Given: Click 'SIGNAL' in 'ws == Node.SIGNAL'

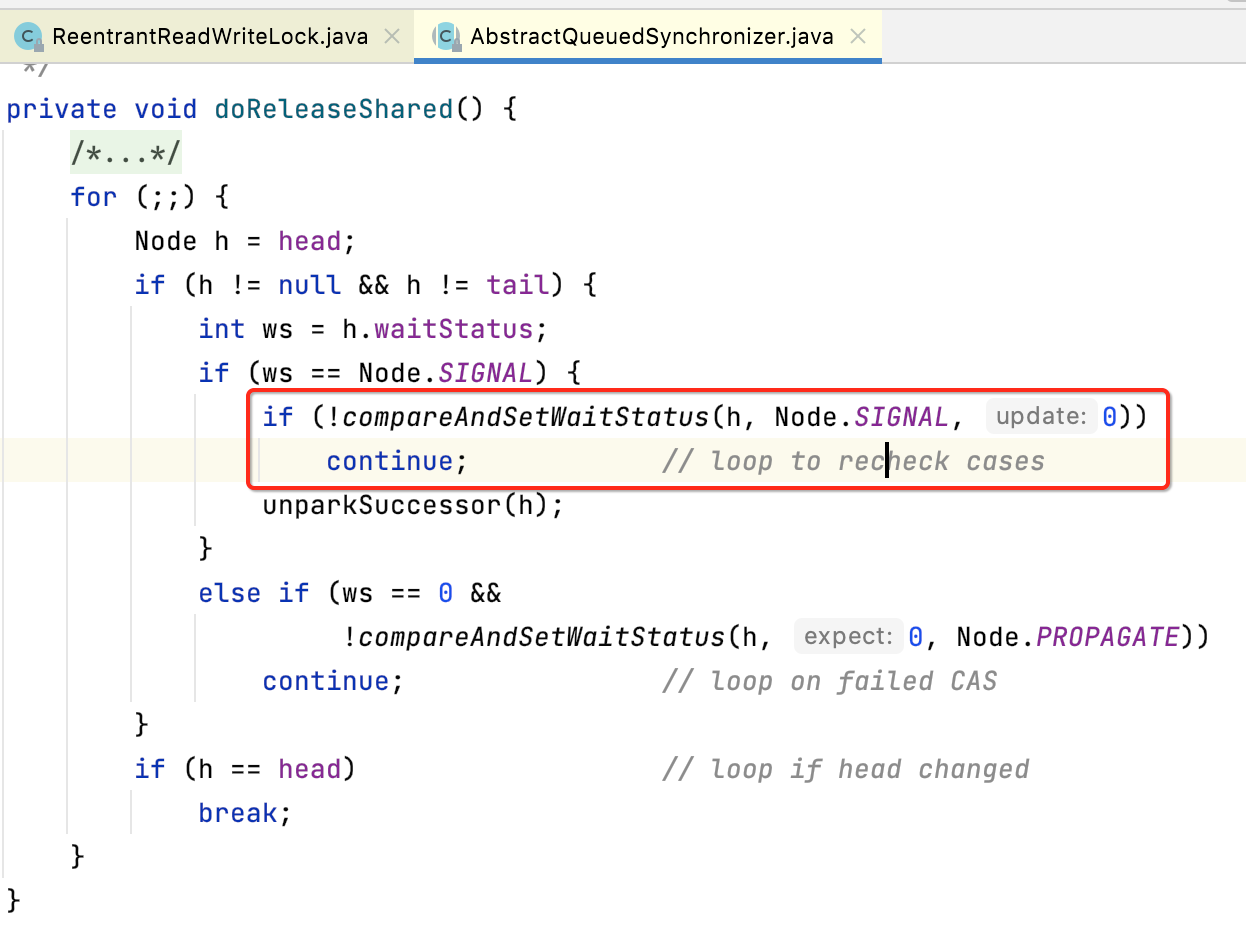Looking at the screenshot, I should pos(485,373).
